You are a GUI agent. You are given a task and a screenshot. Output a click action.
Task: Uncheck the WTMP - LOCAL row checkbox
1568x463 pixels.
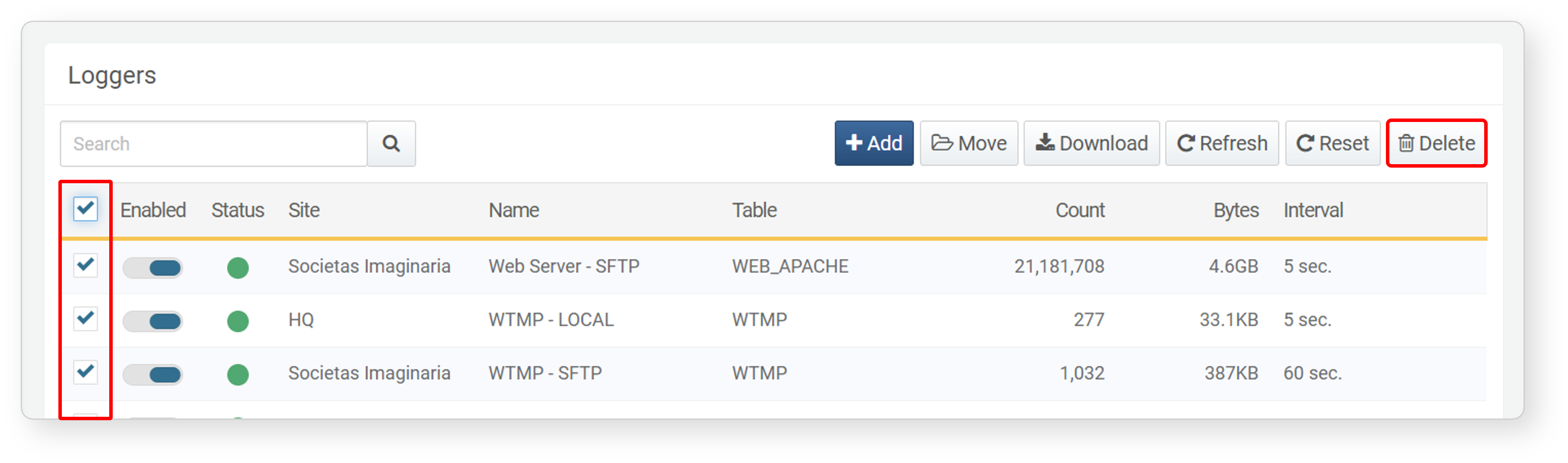tap(86, 318)
